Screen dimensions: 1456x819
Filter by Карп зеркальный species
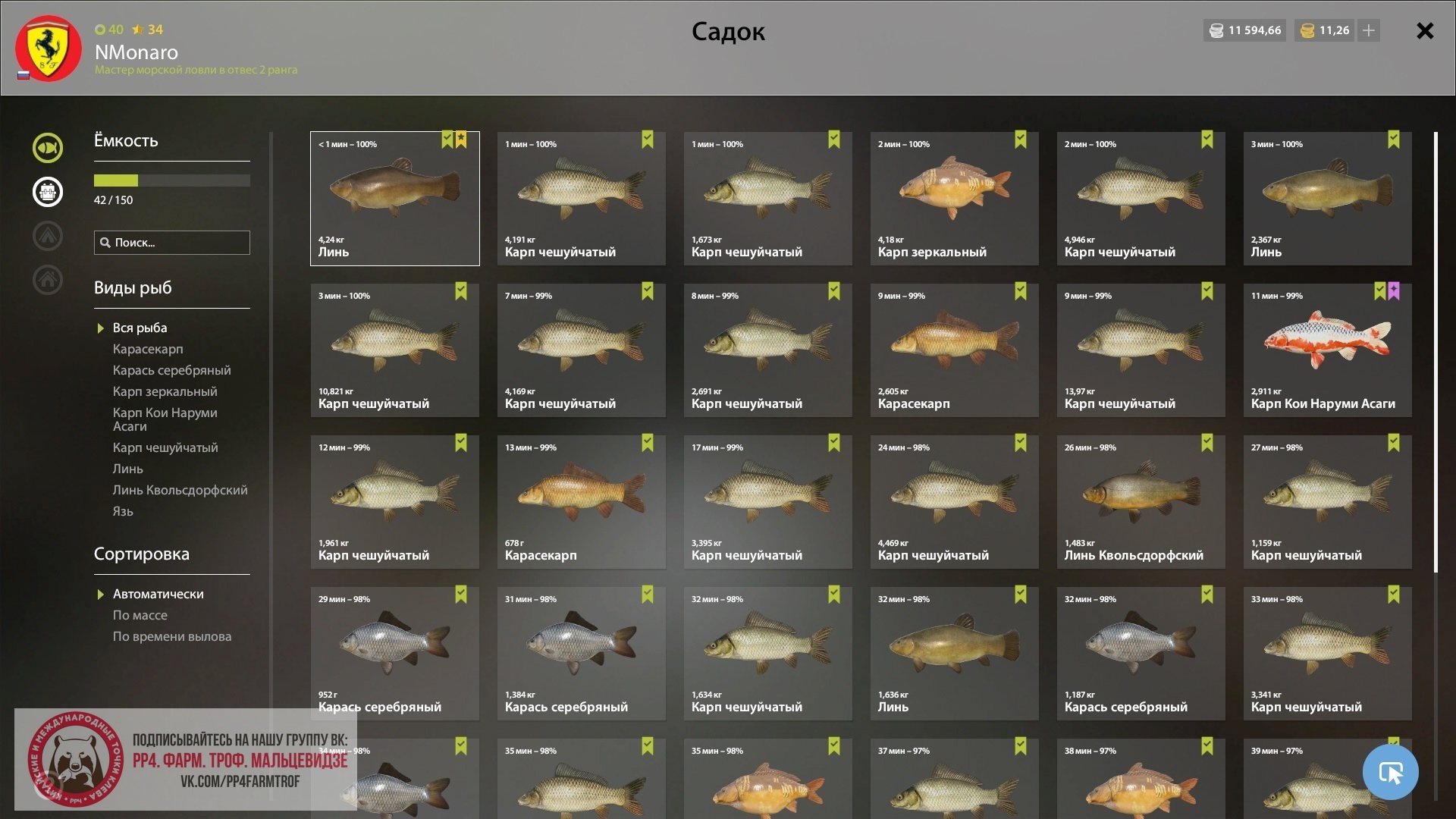click(165, 391)
